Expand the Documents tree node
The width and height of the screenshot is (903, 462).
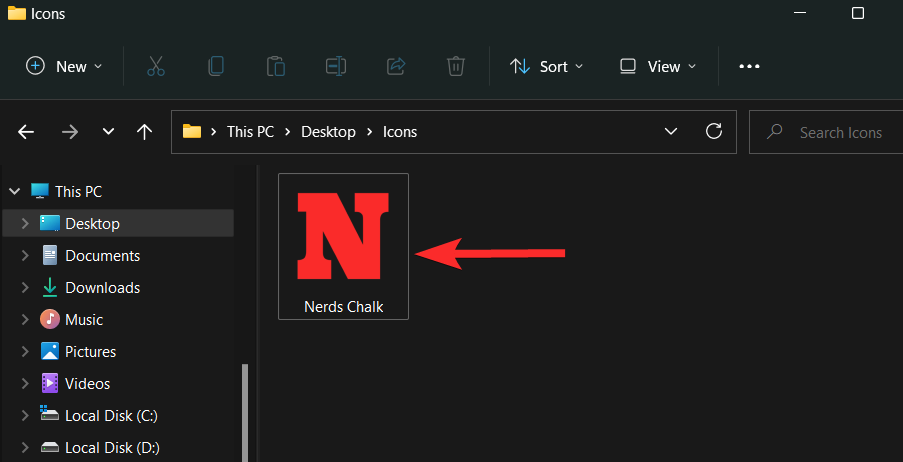pos(25,256)
